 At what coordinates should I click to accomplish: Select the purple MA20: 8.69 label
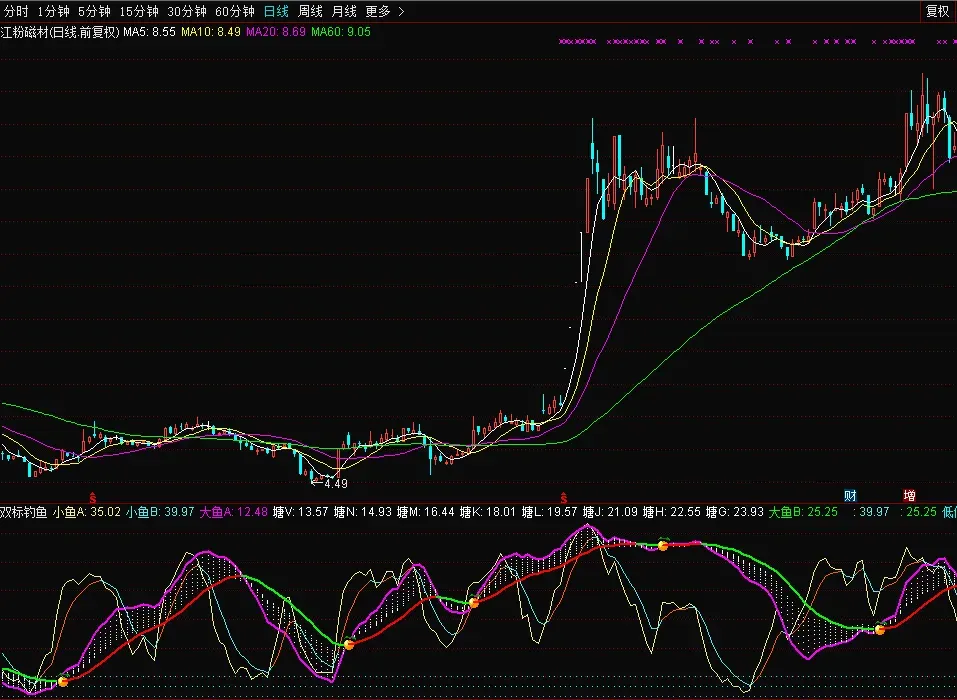coord(275,32)
